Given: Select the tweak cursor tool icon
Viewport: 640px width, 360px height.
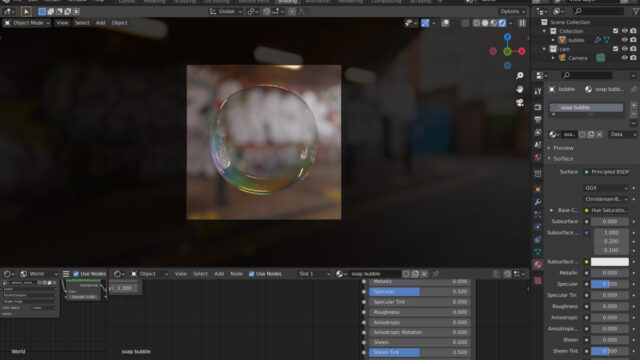Looking at the screenshot, I should tap(26, 11).
